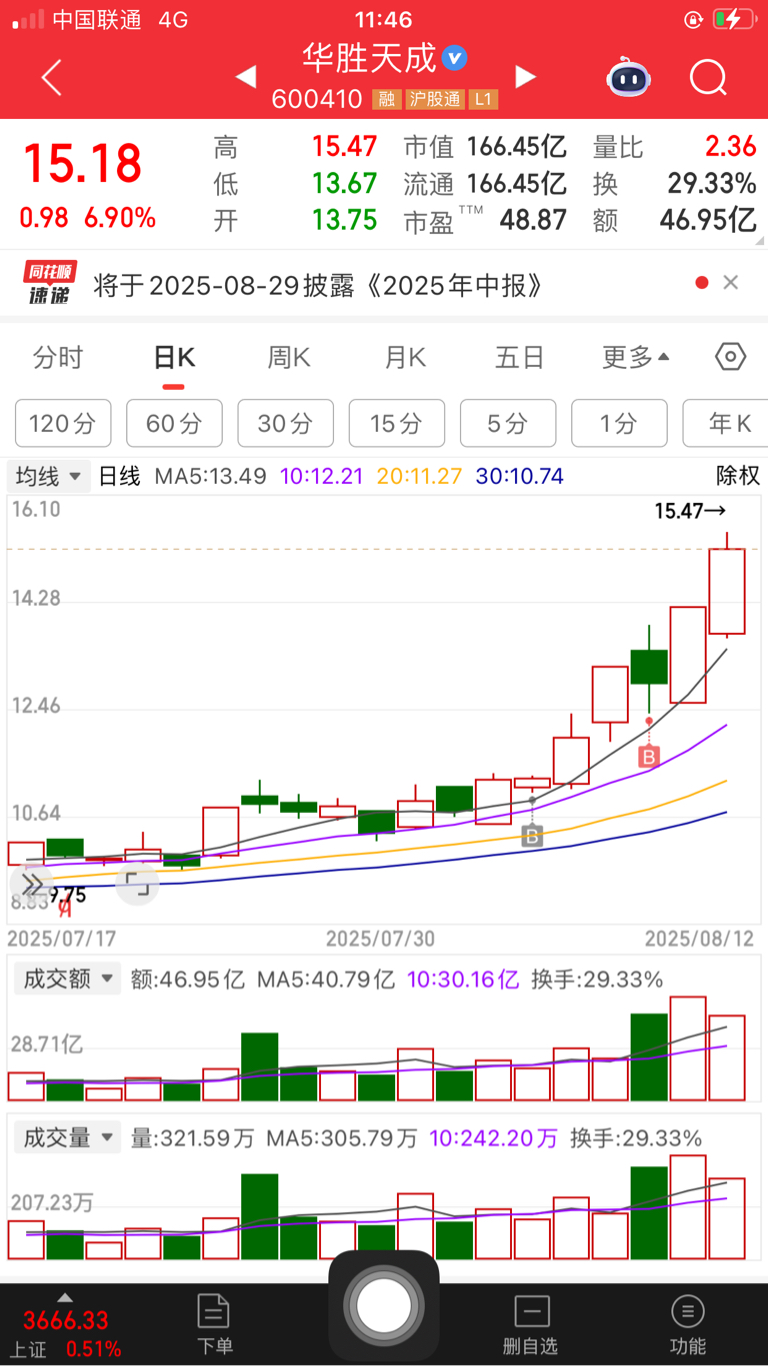Viewport: 768px width, 1366px height.
Task: Tap the double-arrow expand chart icon
Action: pyautogui.click(x=32, y=884)
